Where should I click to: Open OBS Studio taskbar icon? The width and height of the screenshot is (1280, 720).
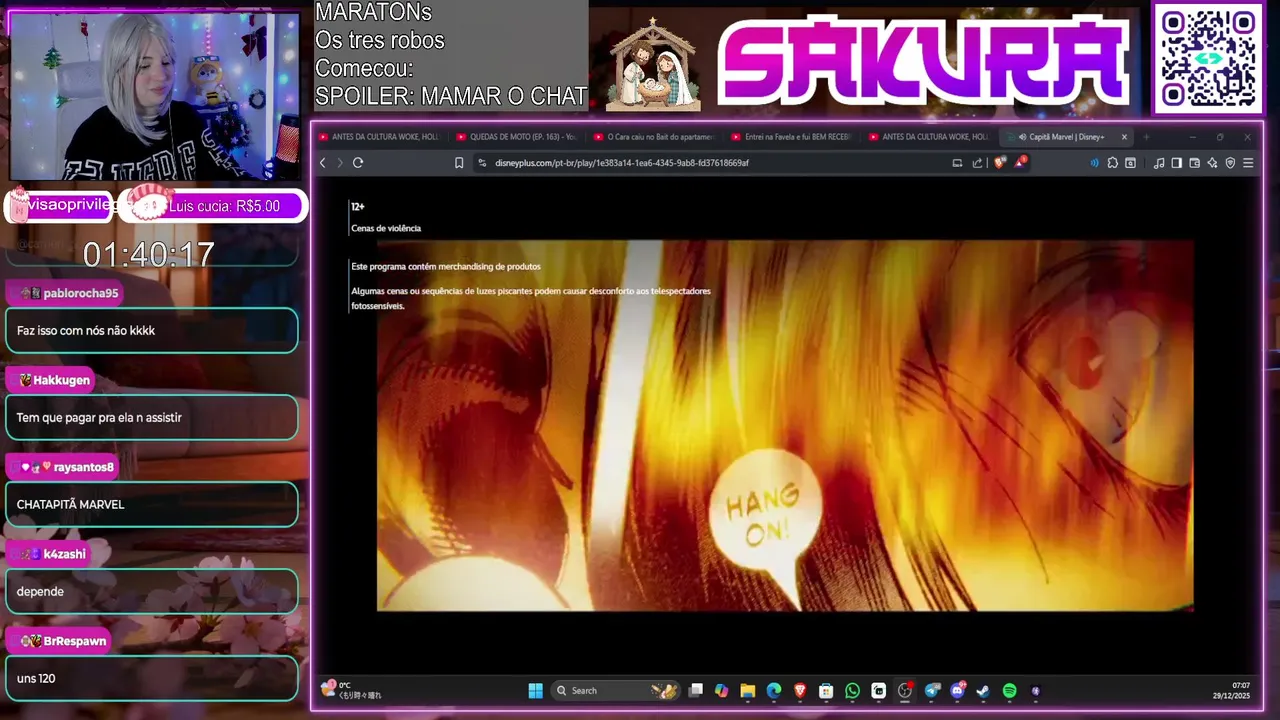(x=905, y=690)
